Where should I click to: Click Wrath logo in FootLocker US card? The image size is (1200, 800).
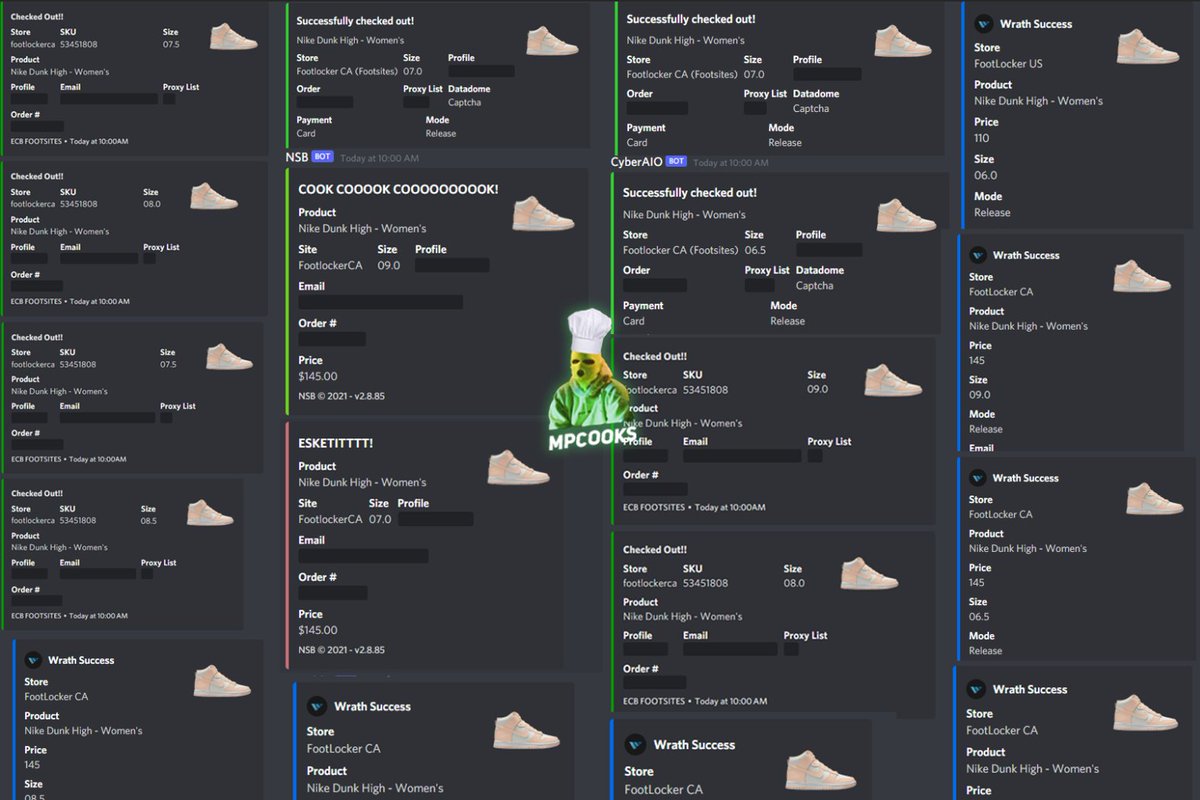pyautogui.click(x=984, y=24)
